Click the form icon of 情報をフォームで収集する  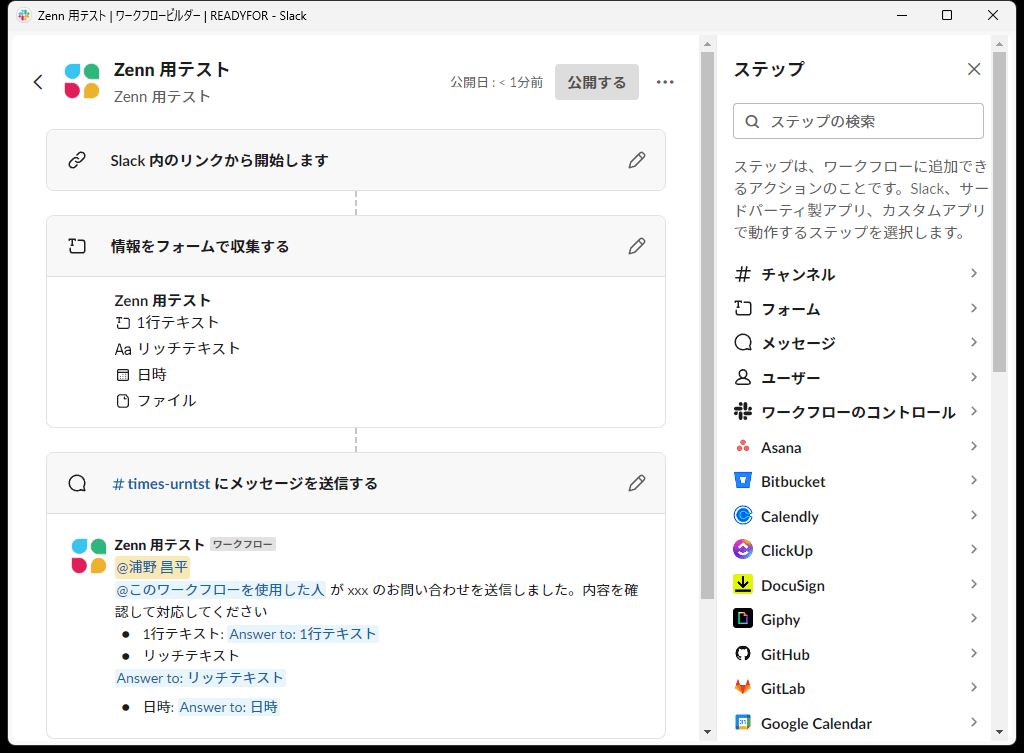click(x=77, y=246)
